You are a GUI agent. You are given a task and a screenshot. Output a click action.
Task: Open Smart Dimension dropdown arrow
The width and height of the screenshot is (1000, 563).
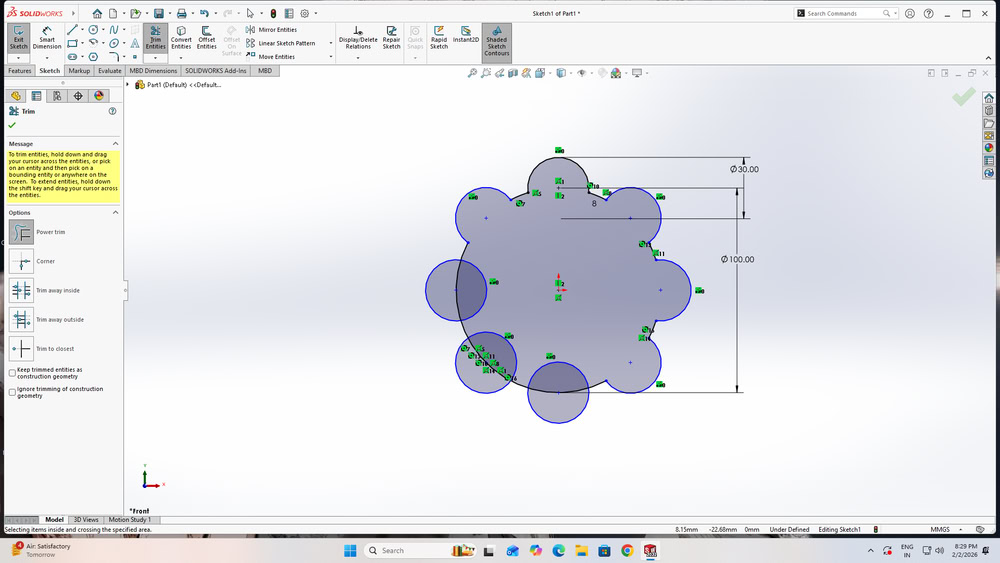47,58
